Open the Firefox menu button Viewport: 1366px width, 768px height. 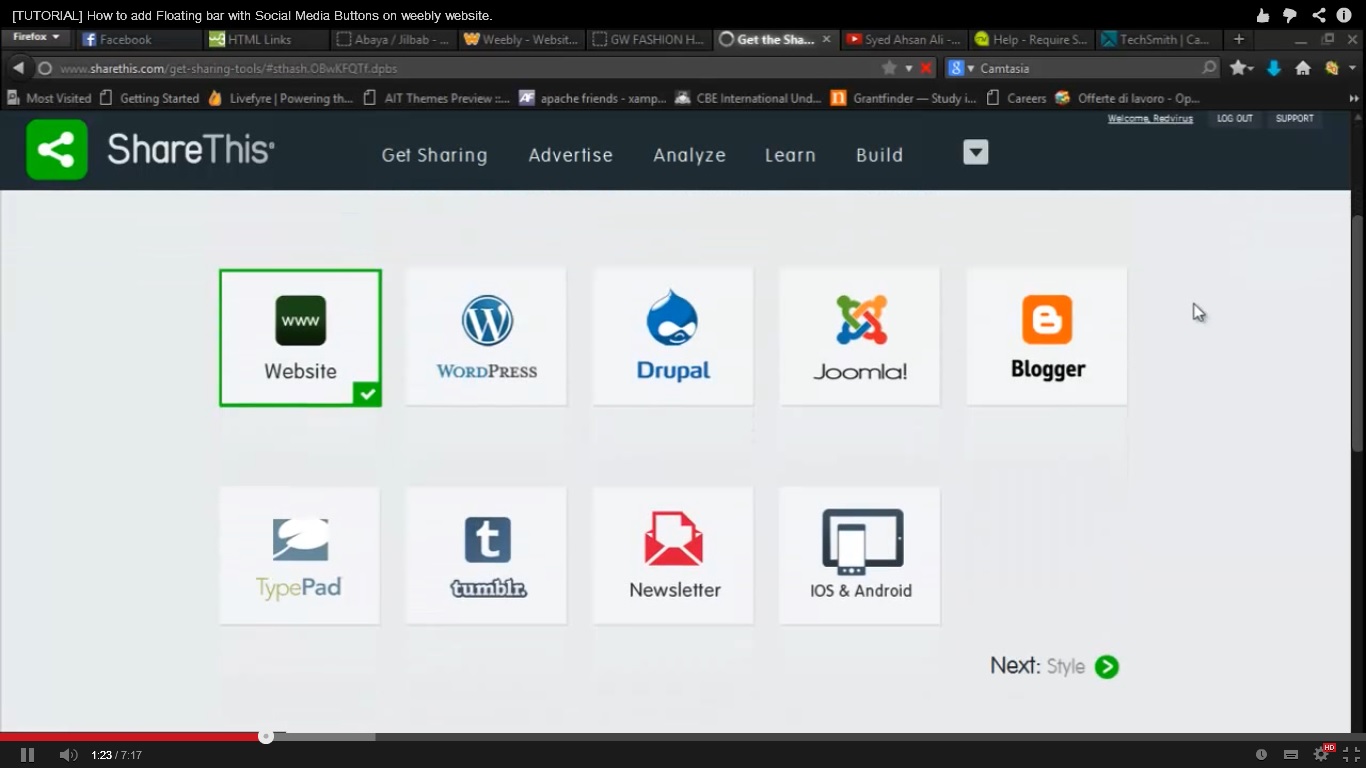(36, 37)
